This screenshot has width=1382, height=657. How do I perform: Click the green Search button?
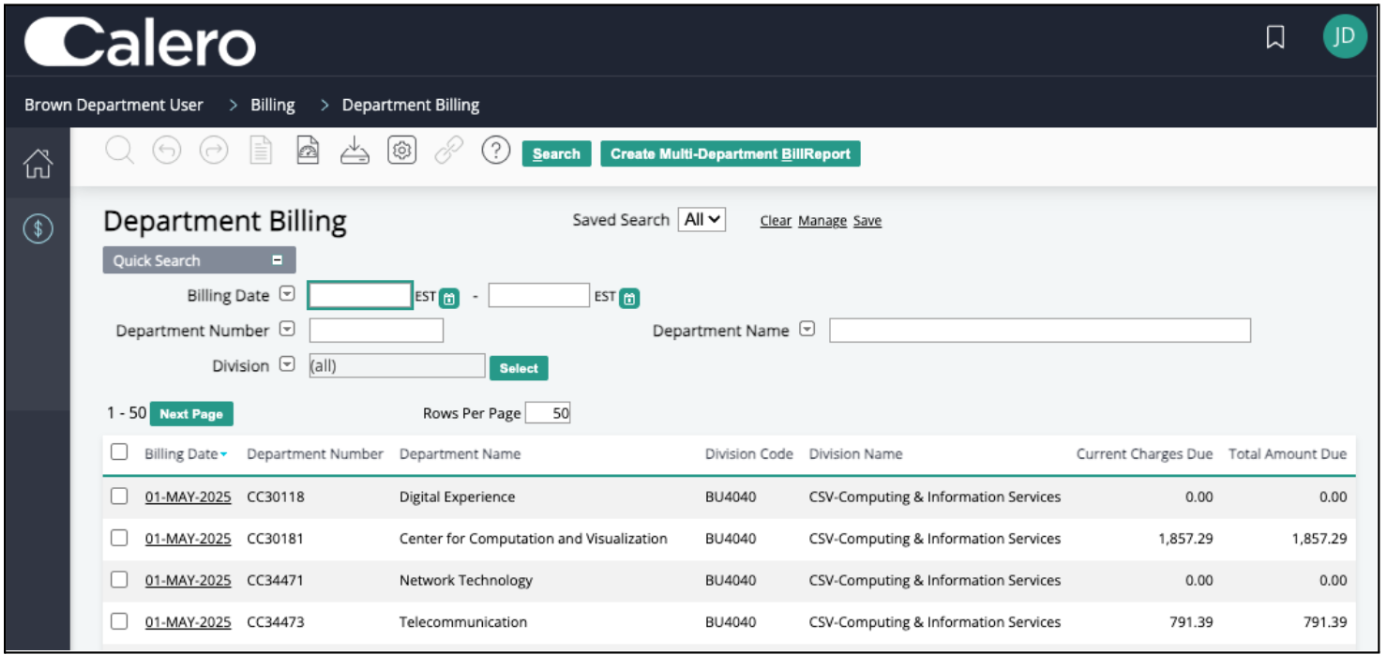[x=557, y=154]
